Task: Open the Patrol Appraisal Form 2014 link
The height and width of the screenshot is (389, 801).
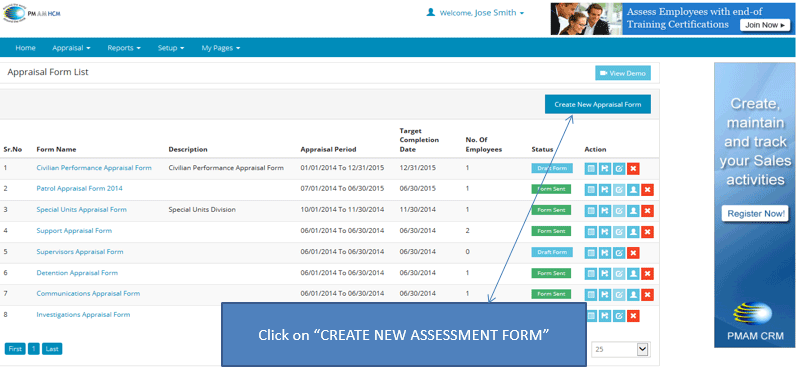Action: pos(79,188)
